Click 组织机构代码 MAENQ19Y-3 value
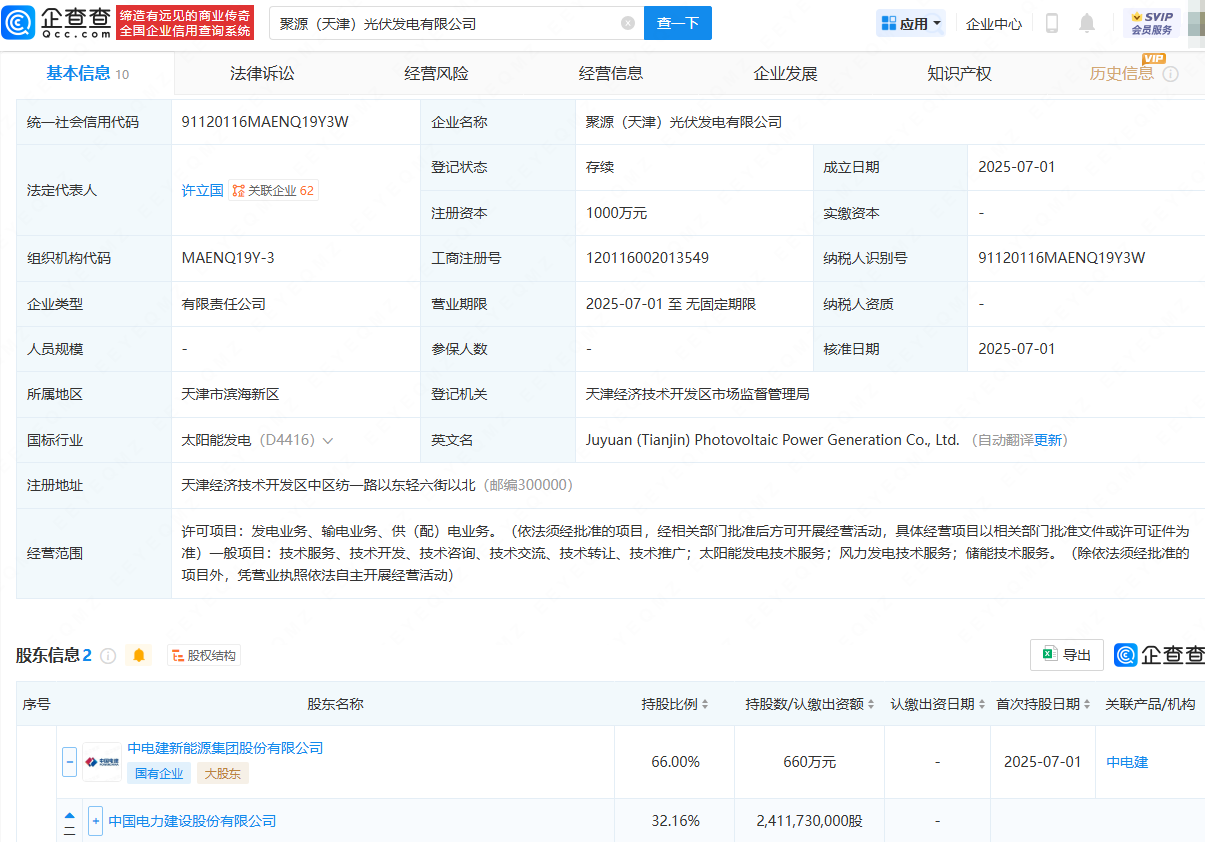The width and height of the screenshot is (1205, 842). coord(228,258)
